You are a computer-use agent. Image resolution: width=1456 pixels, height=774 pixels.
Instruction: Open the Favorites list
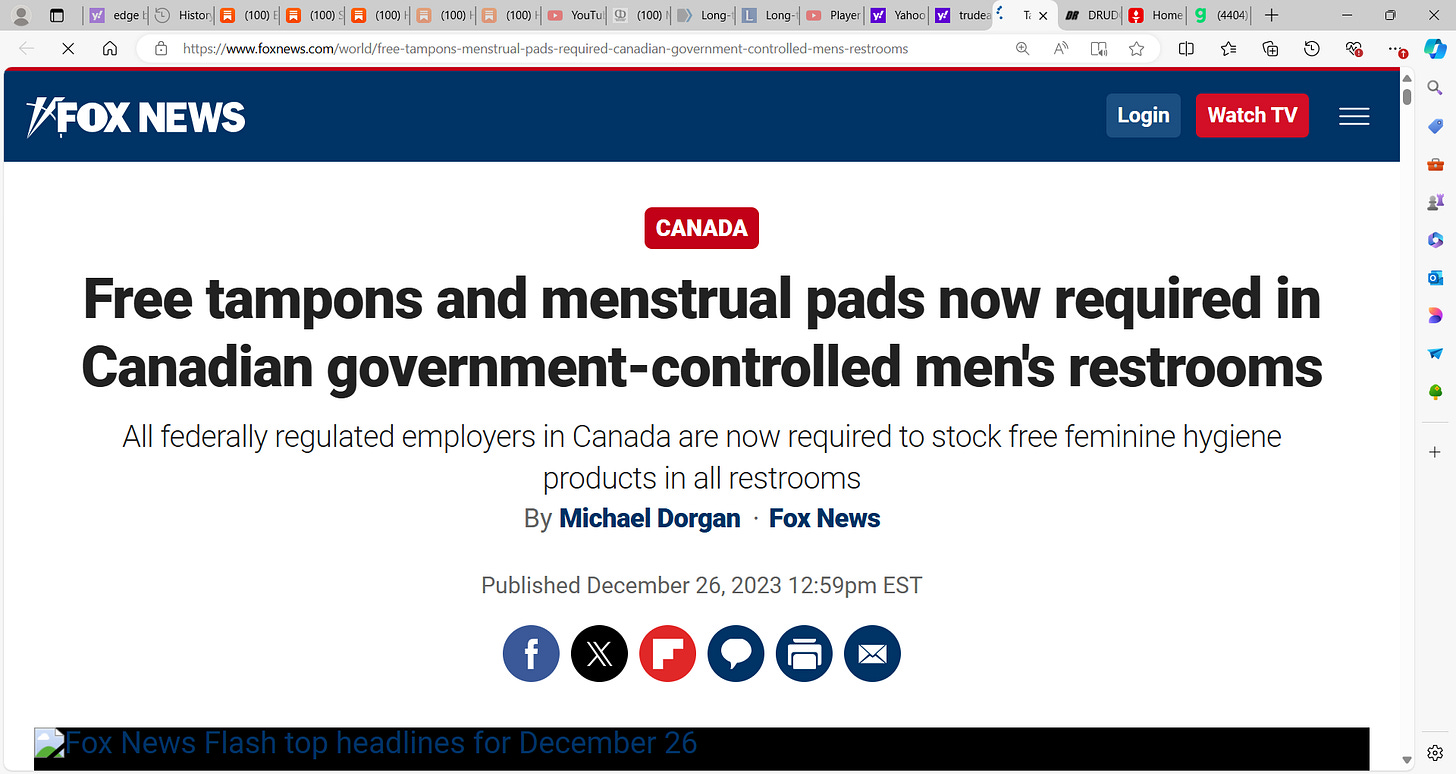[x=1228, y=48]
